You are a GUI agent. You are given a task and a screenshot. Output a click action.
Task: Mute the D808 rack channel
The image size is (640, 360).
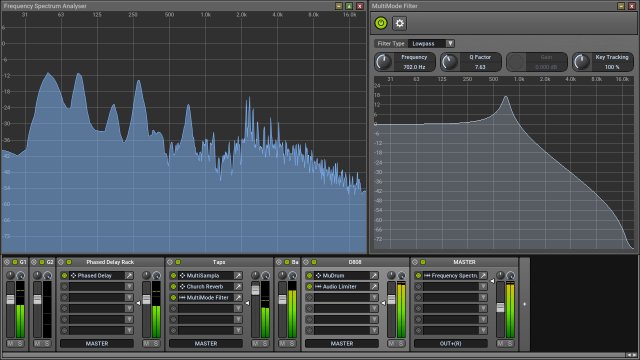point(391,344)
